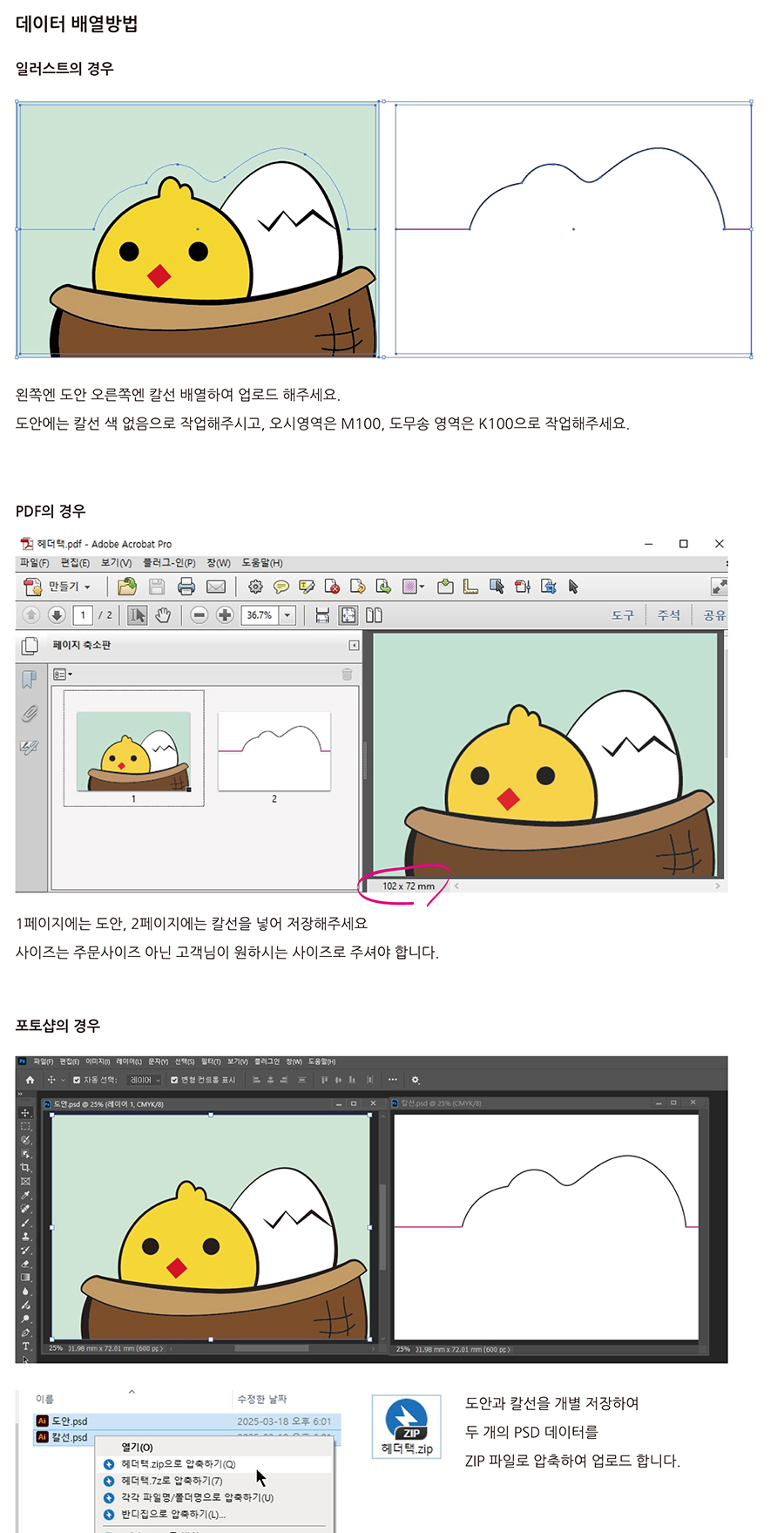Select the Move tool in Photoshop toolbar

[25, 1112]
